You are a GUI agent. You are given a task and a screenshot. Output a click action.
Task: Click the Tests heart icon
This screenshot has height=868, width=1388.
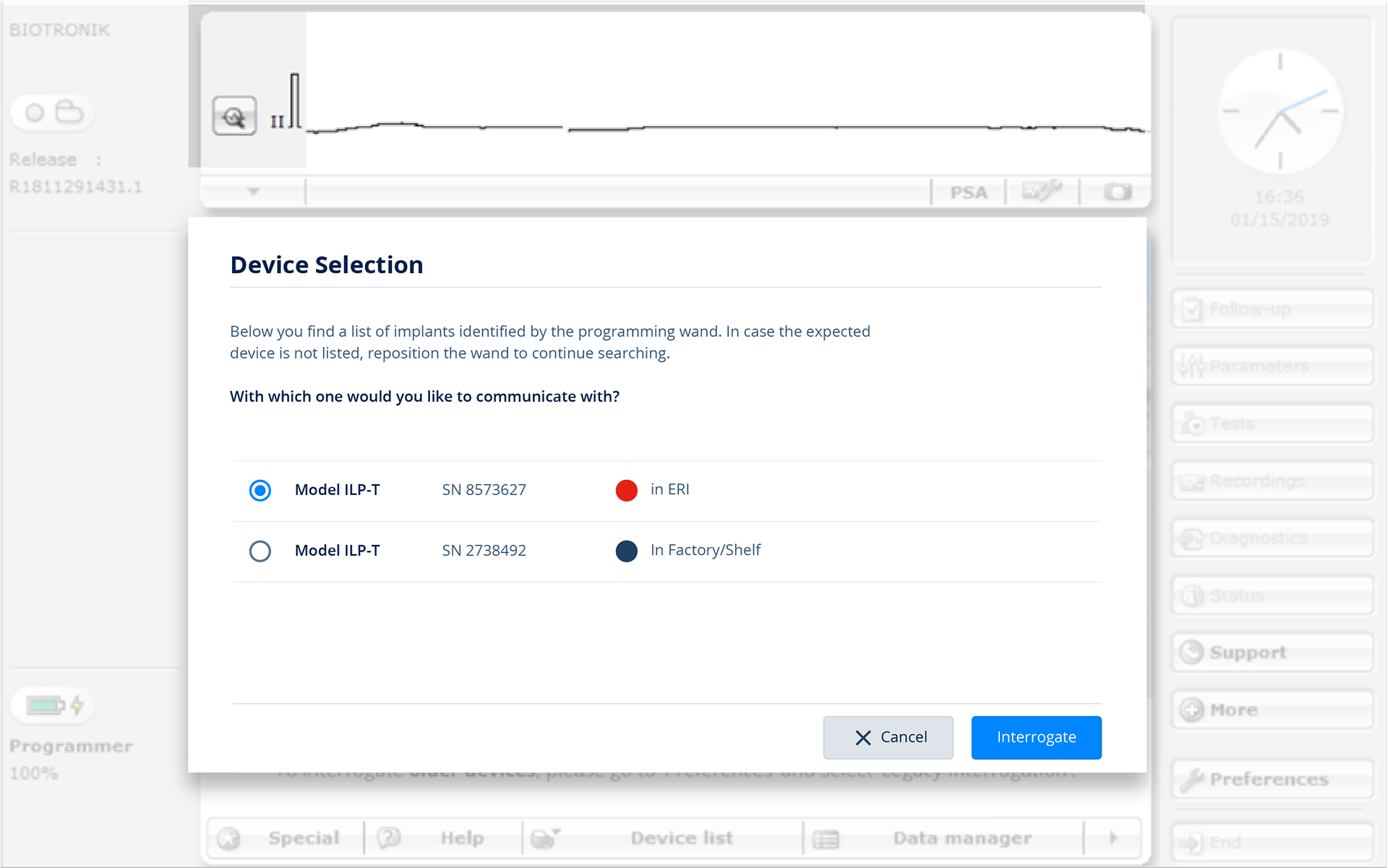coord(1192,424)
